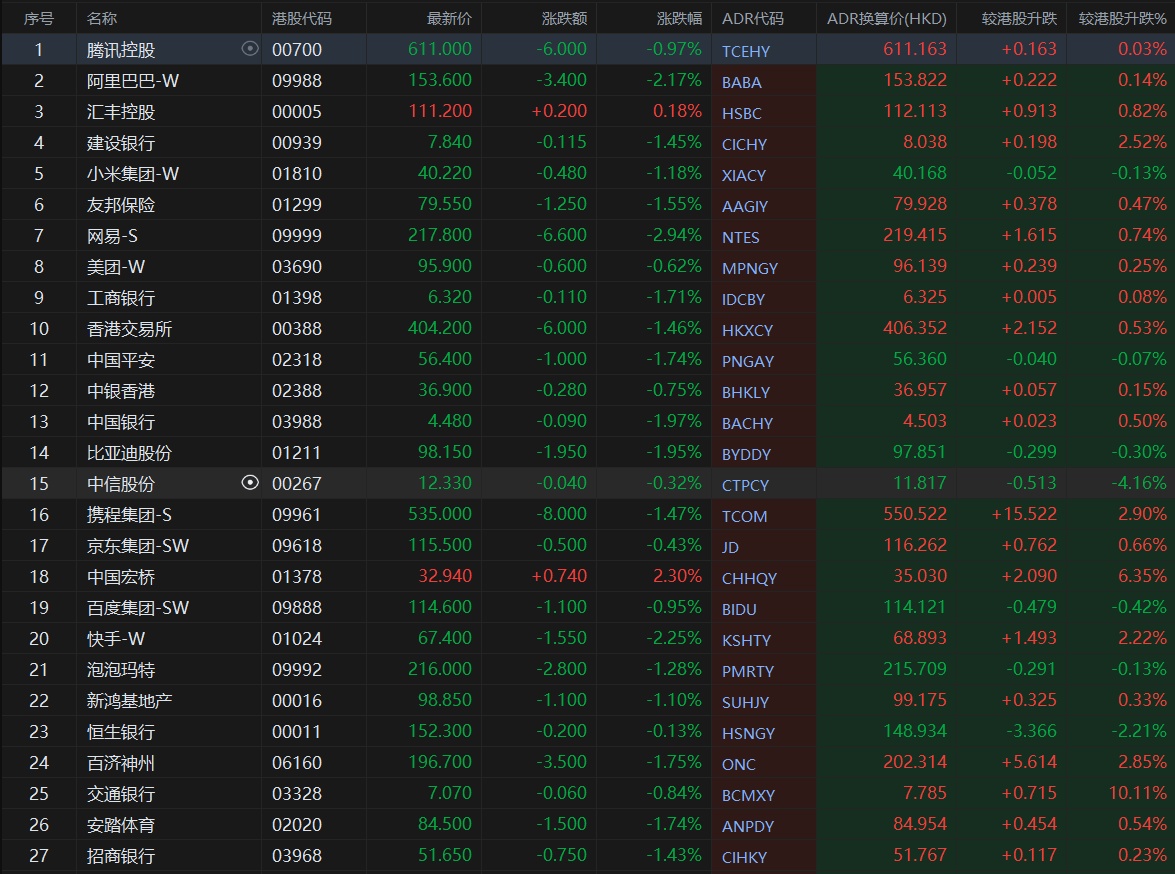Viewport: 1175px width, 874px height.
Task: Select the 泡泡玛特 stock name
Action: click(121, 670)
